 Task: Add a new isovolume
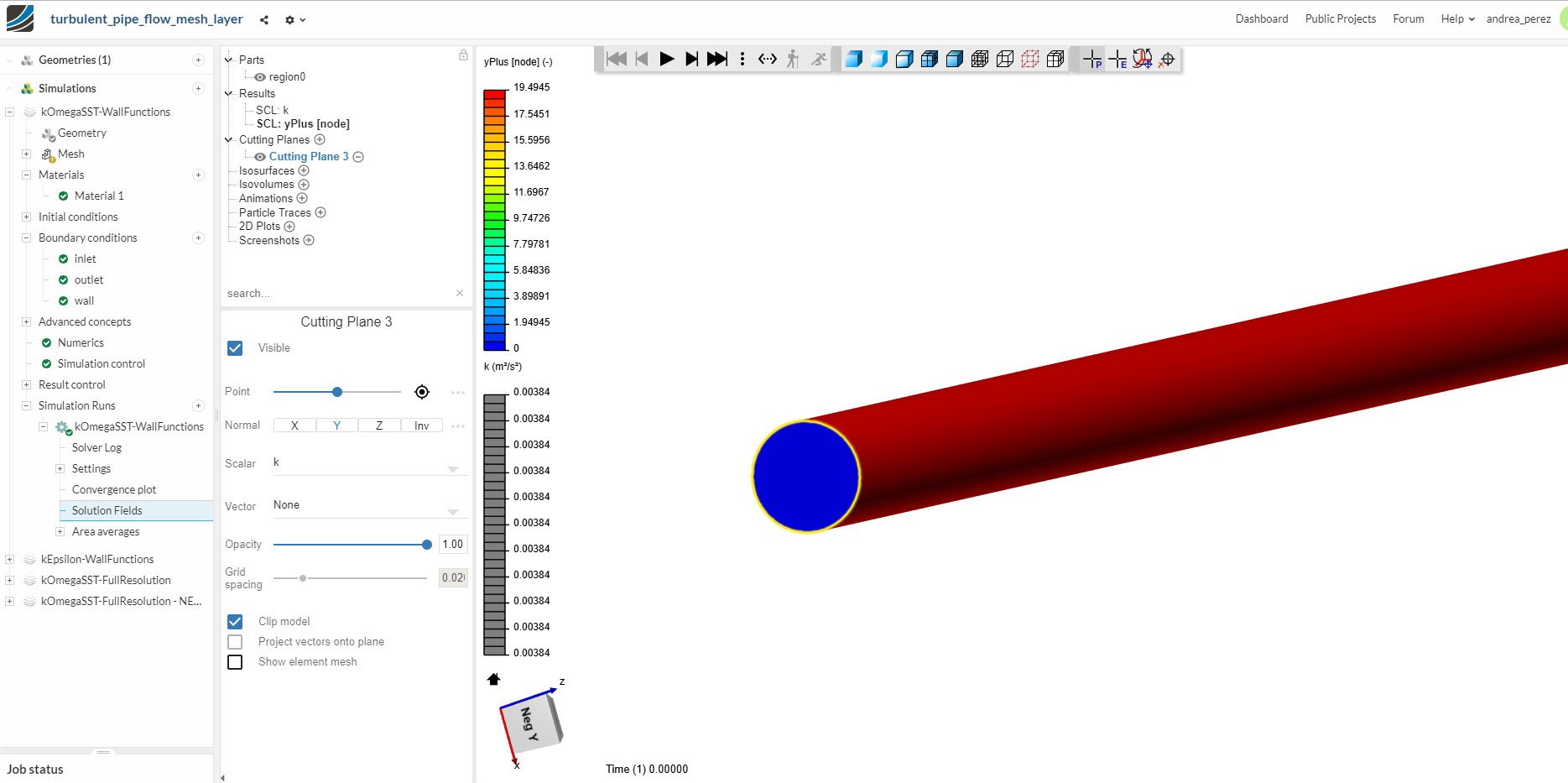[304, 185]
